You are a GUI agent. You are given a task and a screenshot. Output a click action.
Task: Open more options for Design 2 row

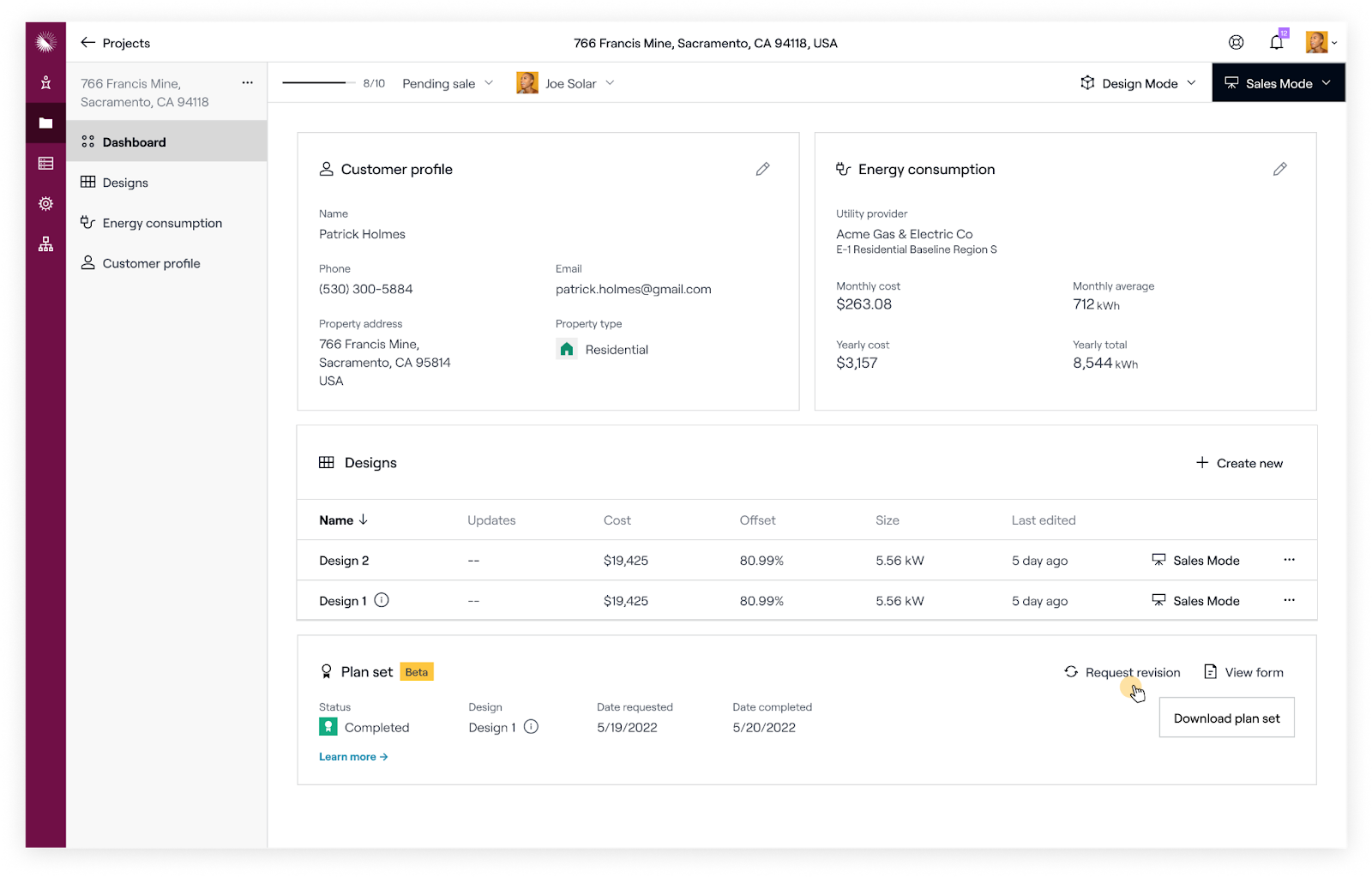pyautogui.click(x=1289, y=560)
